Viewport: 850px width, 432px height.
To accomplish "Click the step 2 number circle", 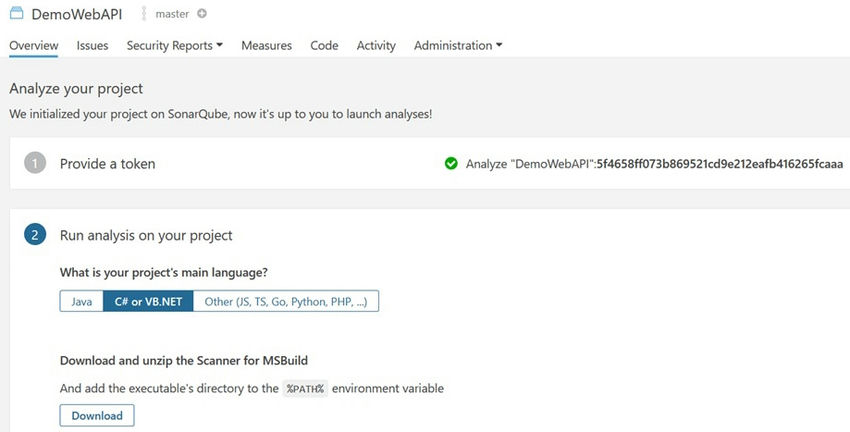I will [x=35, y=235].
